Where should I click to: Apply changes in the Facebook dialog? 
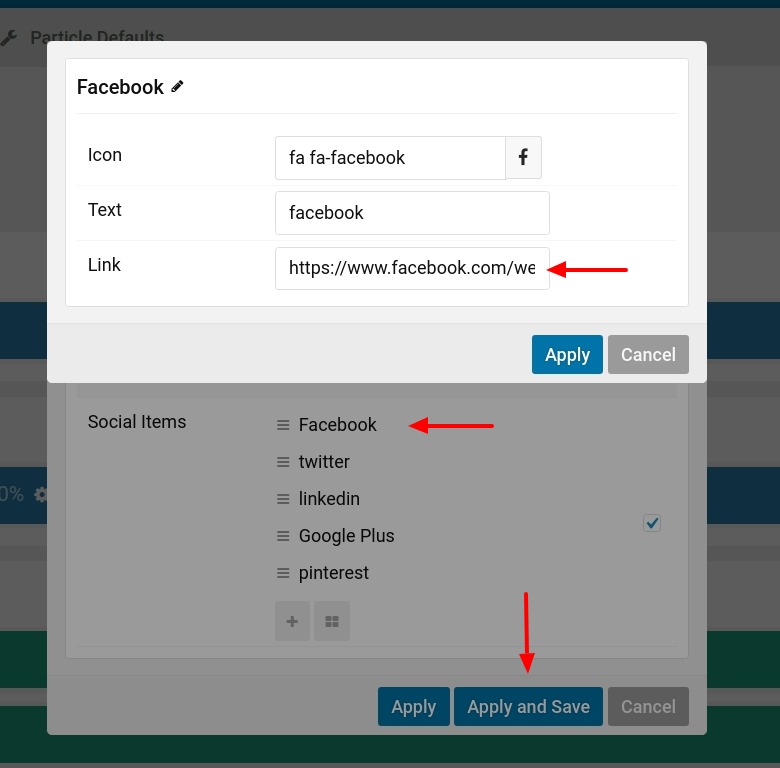(x=567, y=355)
